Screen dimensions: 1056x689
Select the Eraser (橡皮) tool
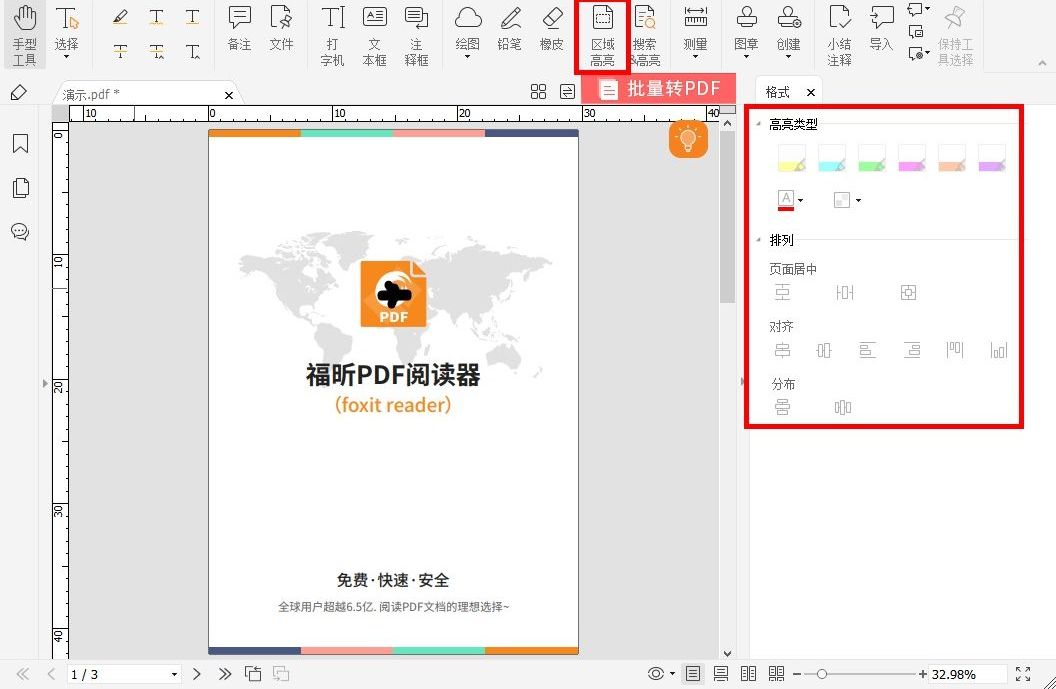(551, 29)
